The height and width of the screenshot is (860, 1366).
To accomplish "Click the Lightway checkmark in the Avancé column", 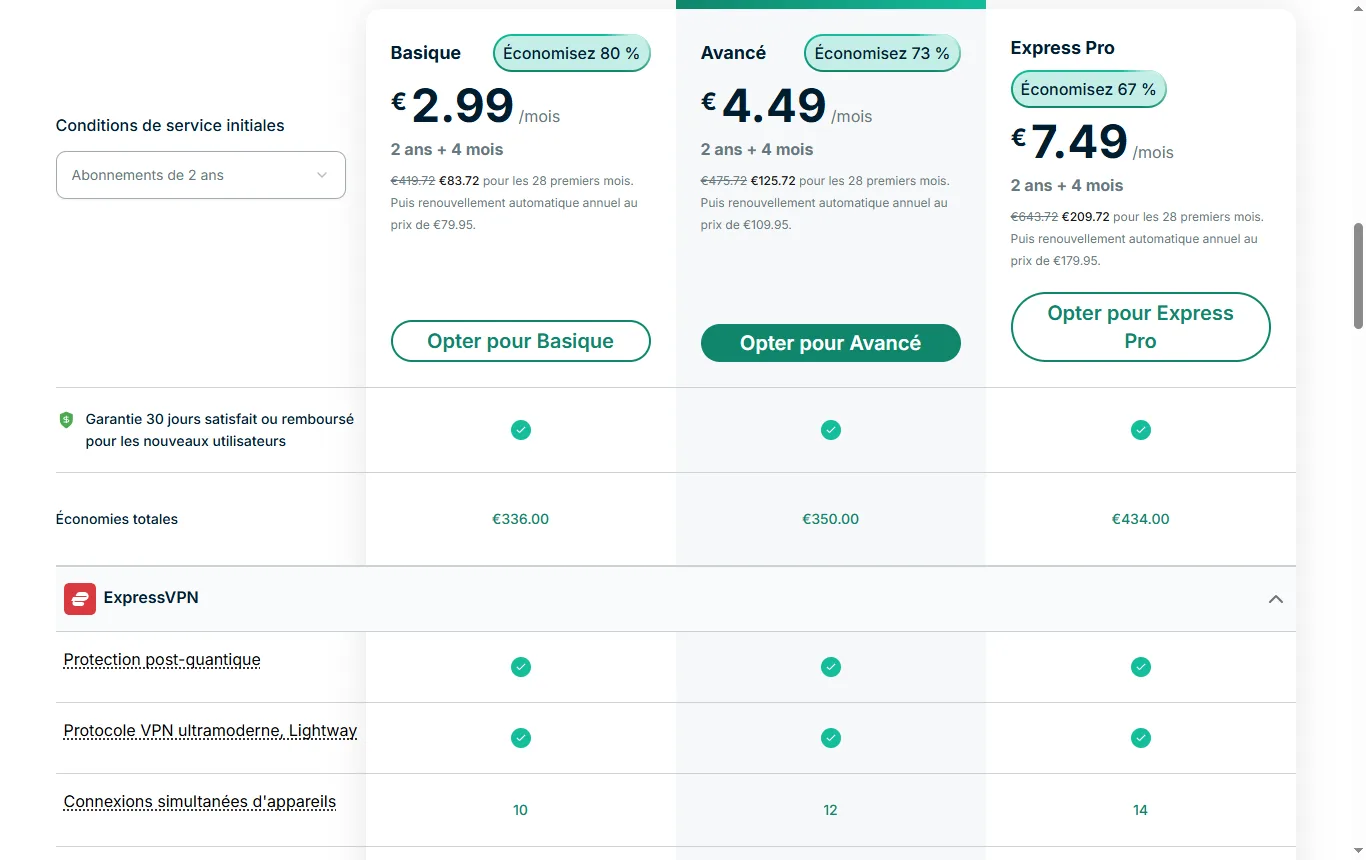I will [x=831, y=738].
